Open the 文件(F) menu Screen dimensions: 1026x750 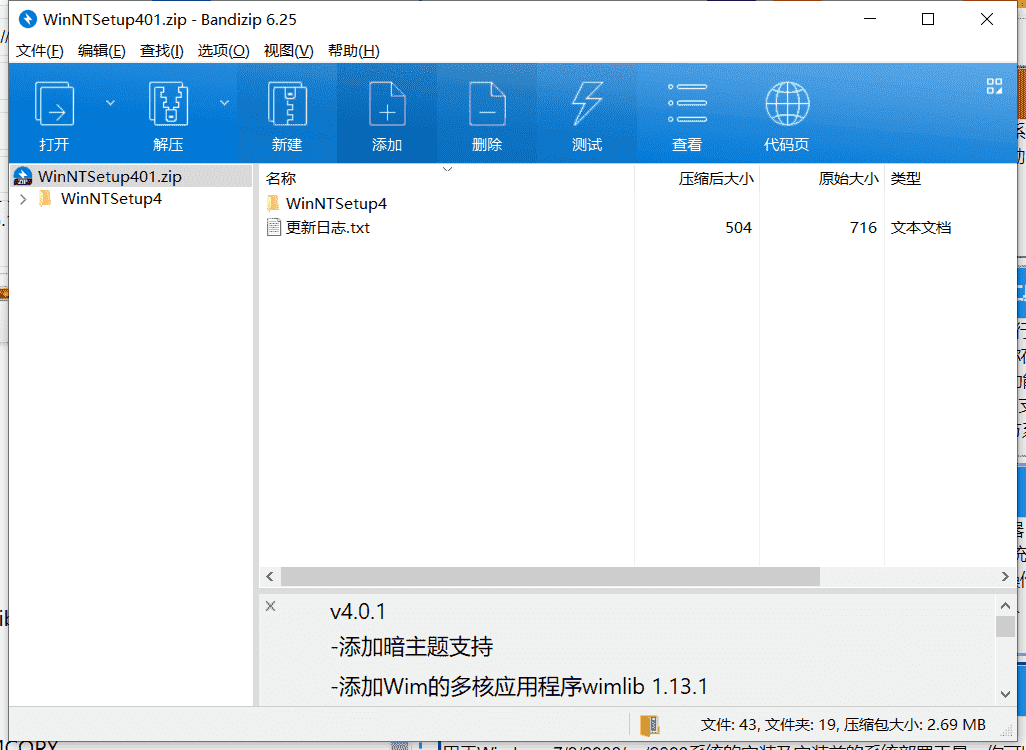39,51
